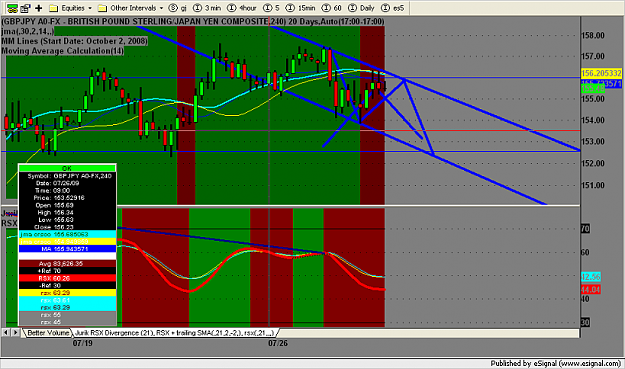This screenshot has height=369, width=625.
Task: Click the eSignal published link
Action: [556, 363]
